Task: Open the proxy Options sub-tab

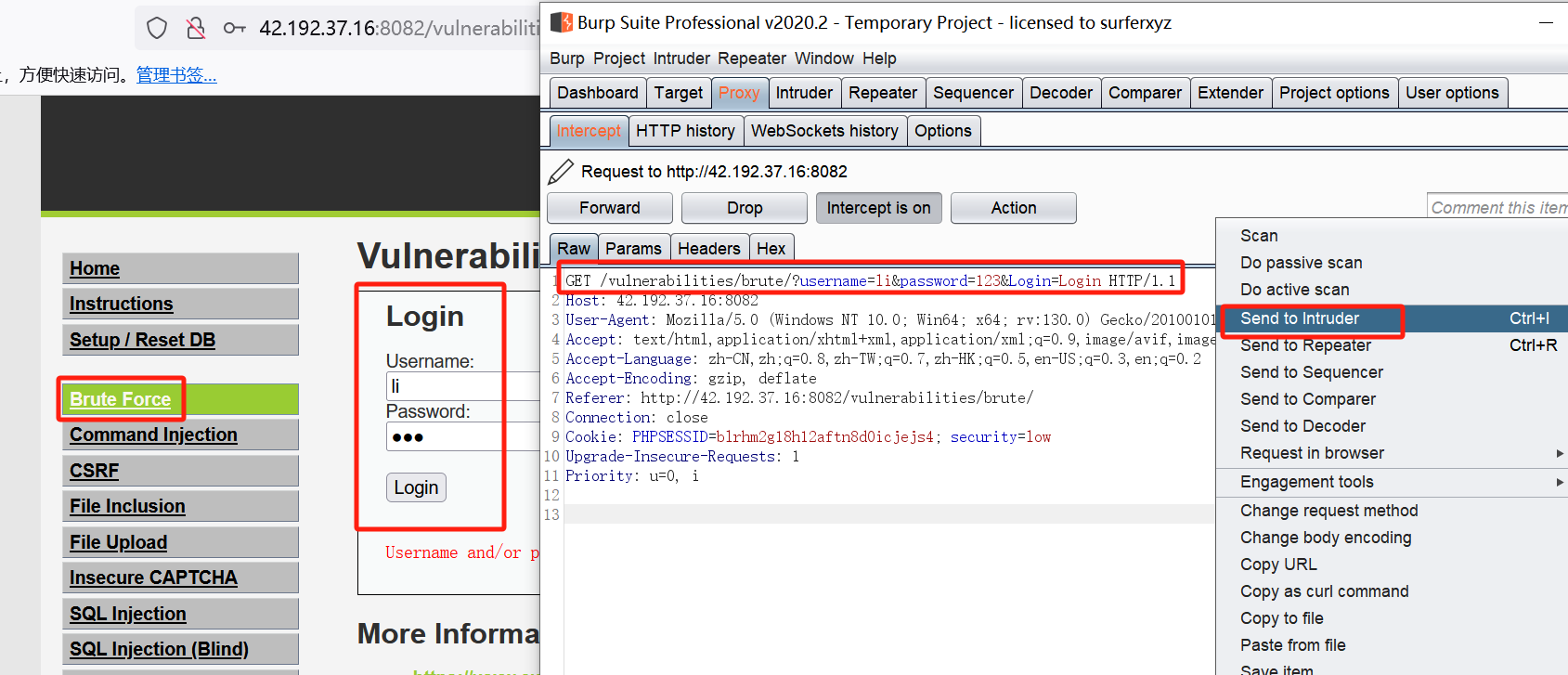Action: click(943, 131)
